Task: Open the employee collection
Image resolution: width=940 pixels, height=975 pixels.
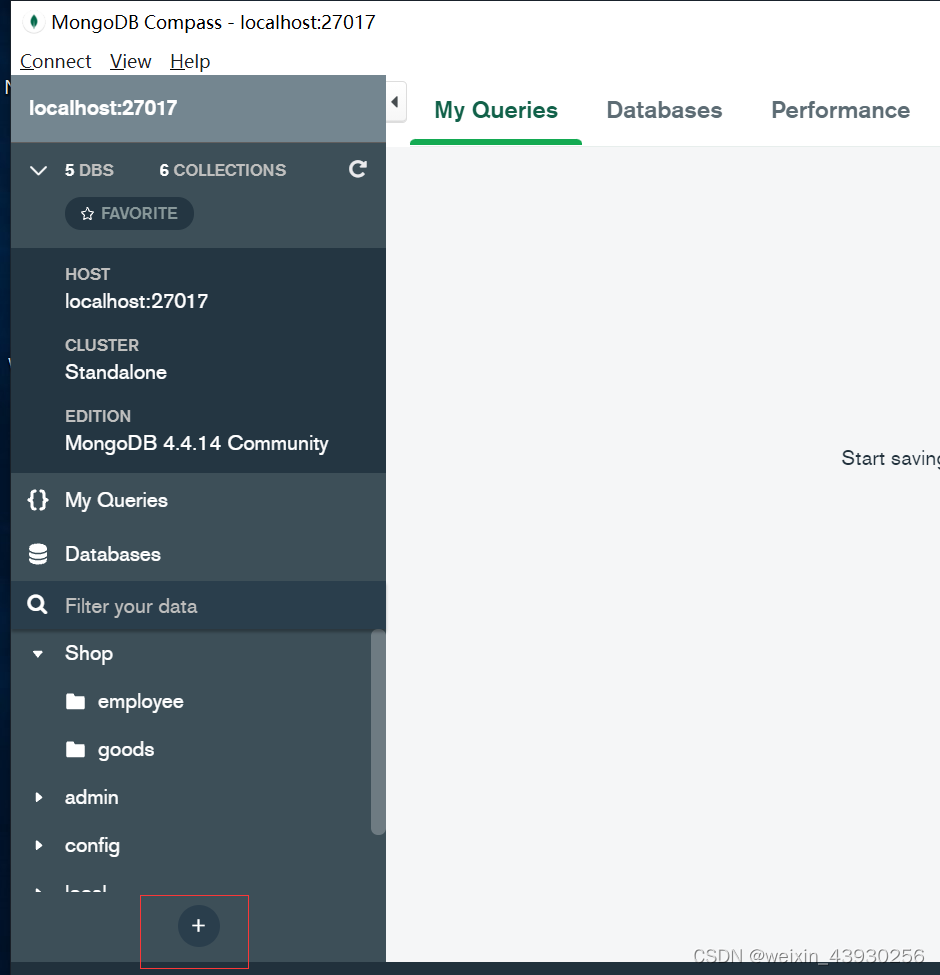Action: click(141, 702)
